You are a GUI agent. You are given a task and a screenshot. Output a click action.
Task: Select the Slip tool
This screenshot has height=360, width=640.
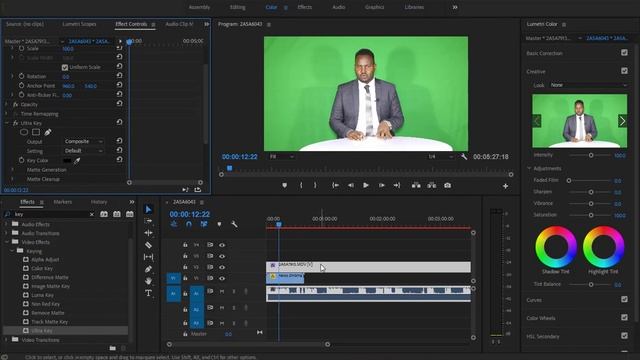(149, 257)
